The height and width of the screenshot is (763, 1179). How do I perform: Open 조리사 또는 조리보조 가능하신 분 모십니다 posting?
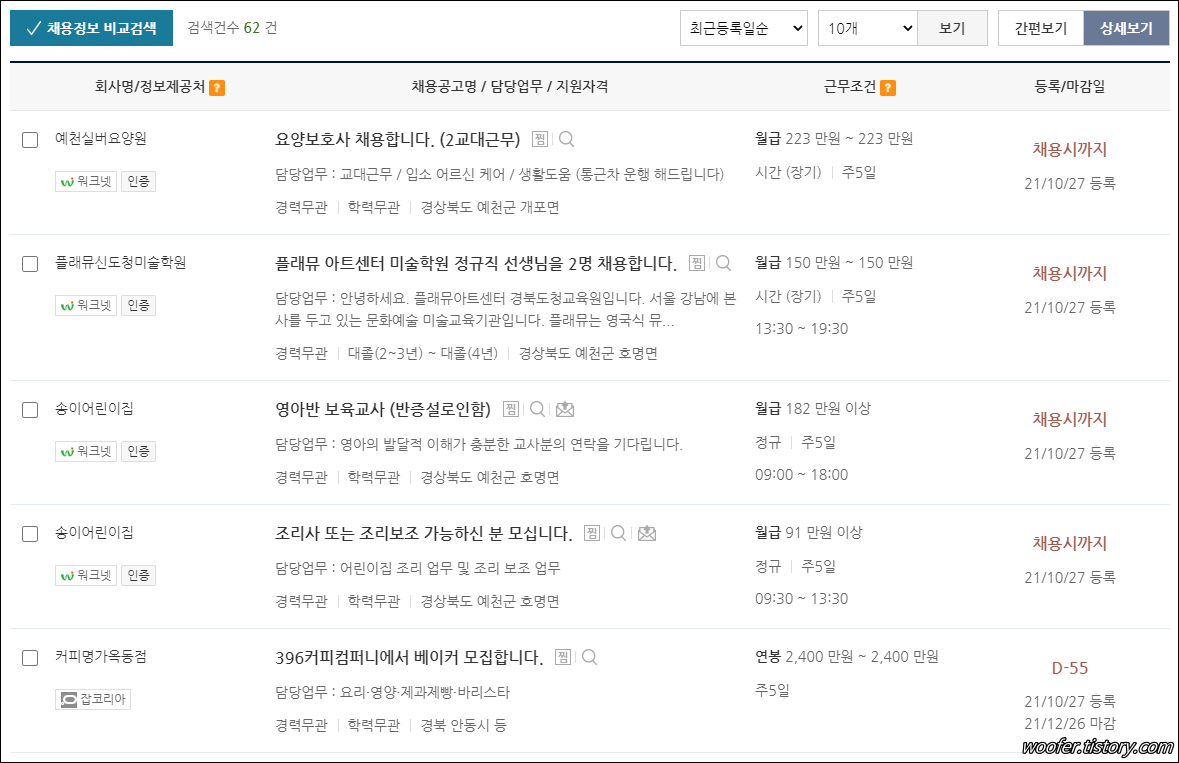[423, 533]
